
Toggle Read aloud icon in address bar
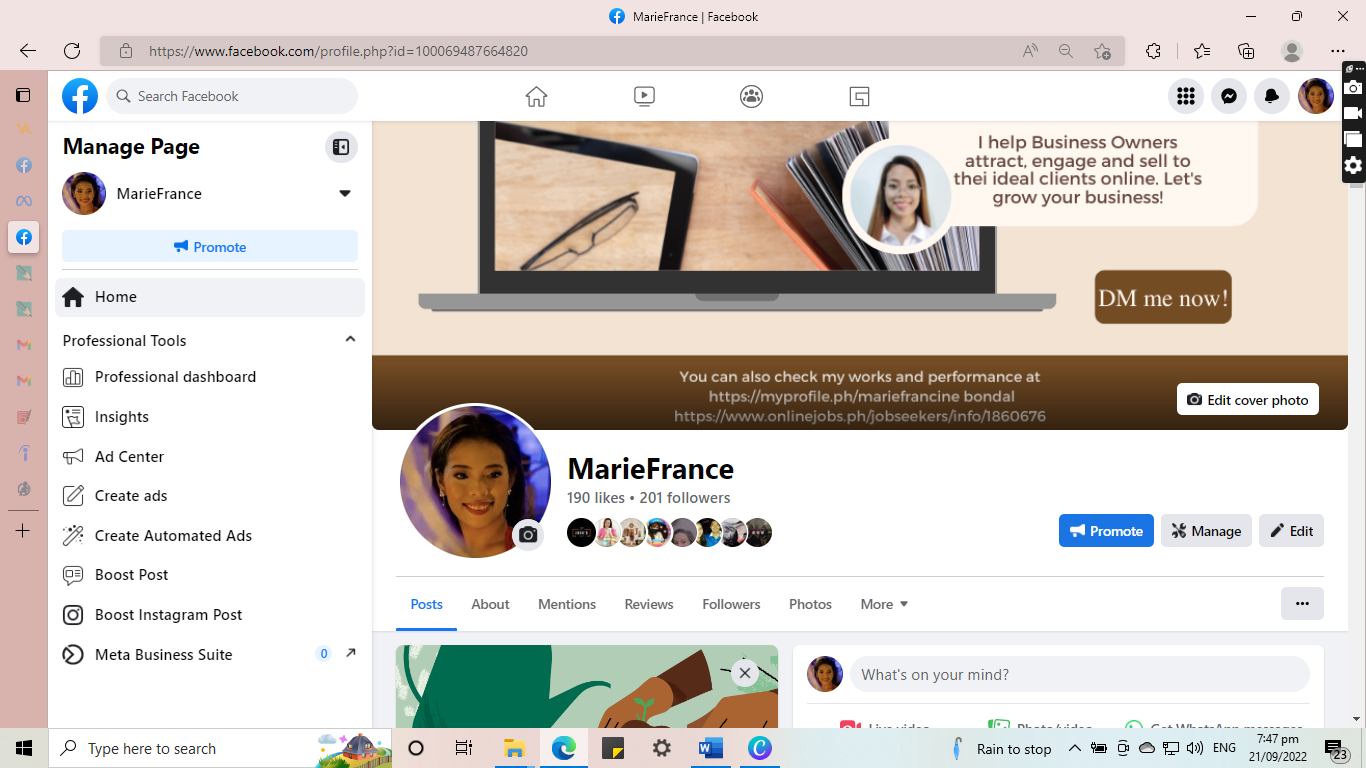point(1030,51)
